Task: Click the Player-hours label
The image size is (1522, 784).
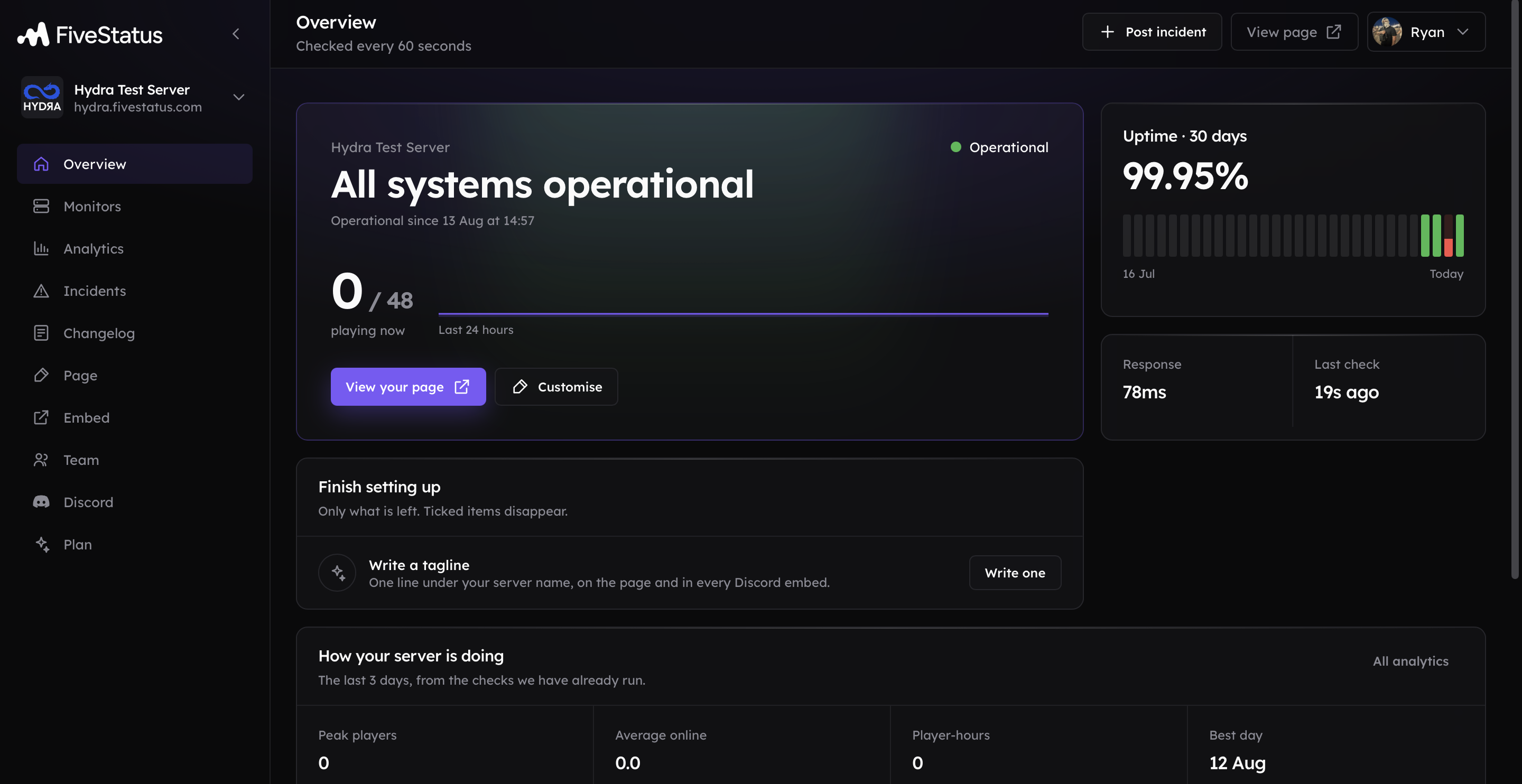Action: [x=951, y=735]
